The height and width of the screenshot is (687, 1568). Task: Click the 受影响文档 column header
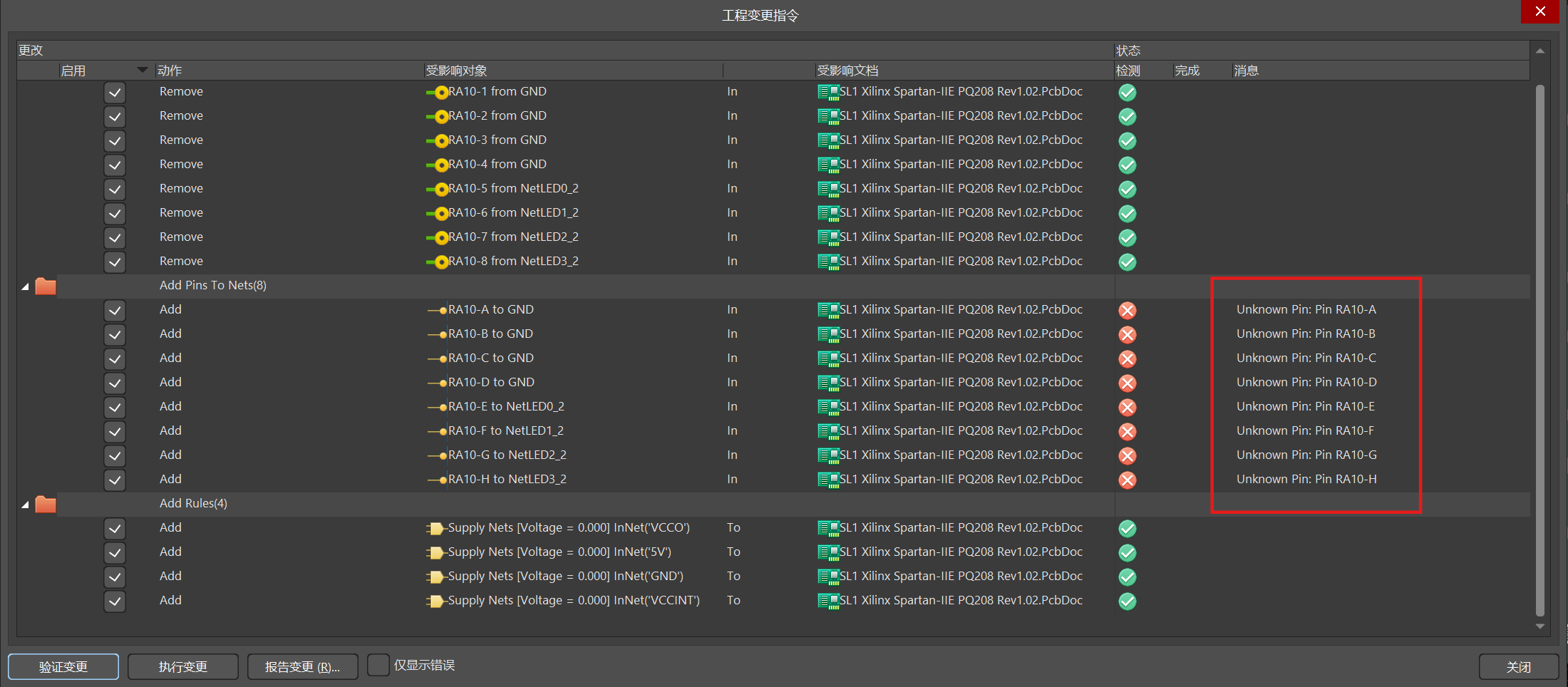847,71
